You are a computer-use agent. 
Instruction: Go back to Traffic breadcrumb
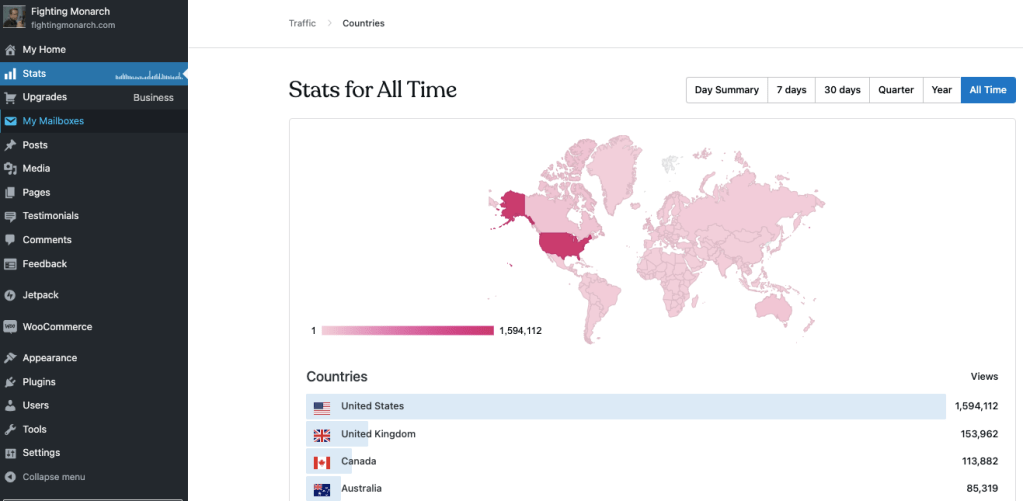(x=302, y=23)
